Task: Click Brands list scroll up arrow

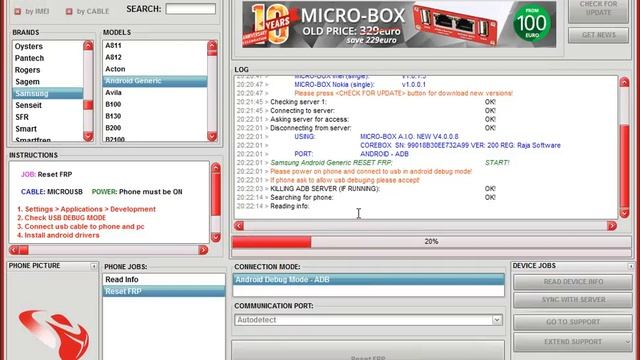Action: pyautogui.click(x=88, y=45)
